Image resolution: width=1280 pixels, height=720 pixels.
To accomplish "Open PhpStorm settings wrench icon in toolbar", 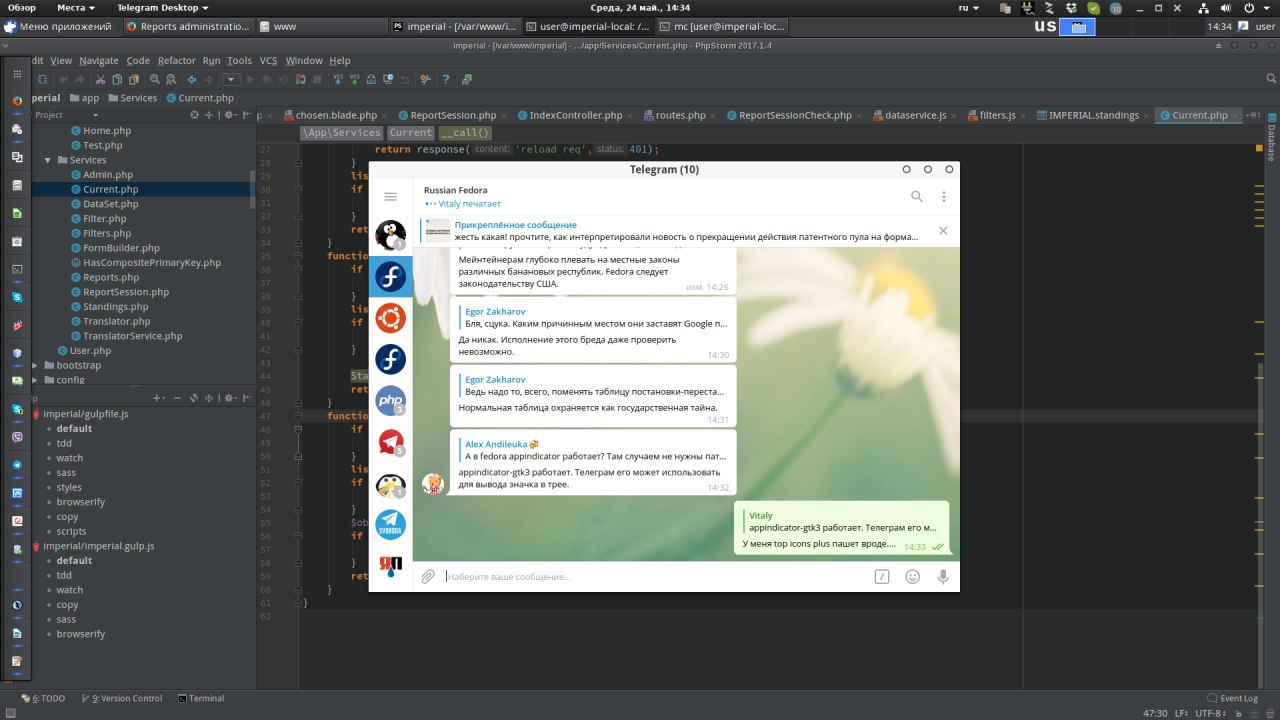I will [x=425, y=80].
